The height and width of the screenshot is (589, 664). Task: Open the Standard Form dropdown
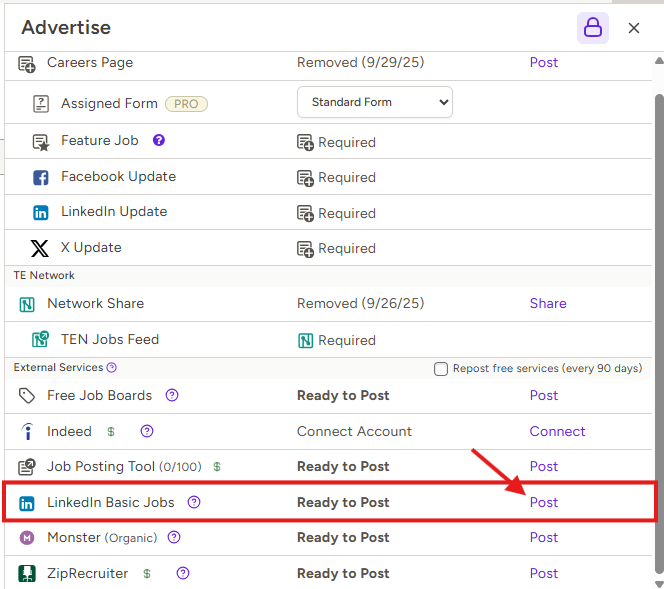tap(375, 102)
